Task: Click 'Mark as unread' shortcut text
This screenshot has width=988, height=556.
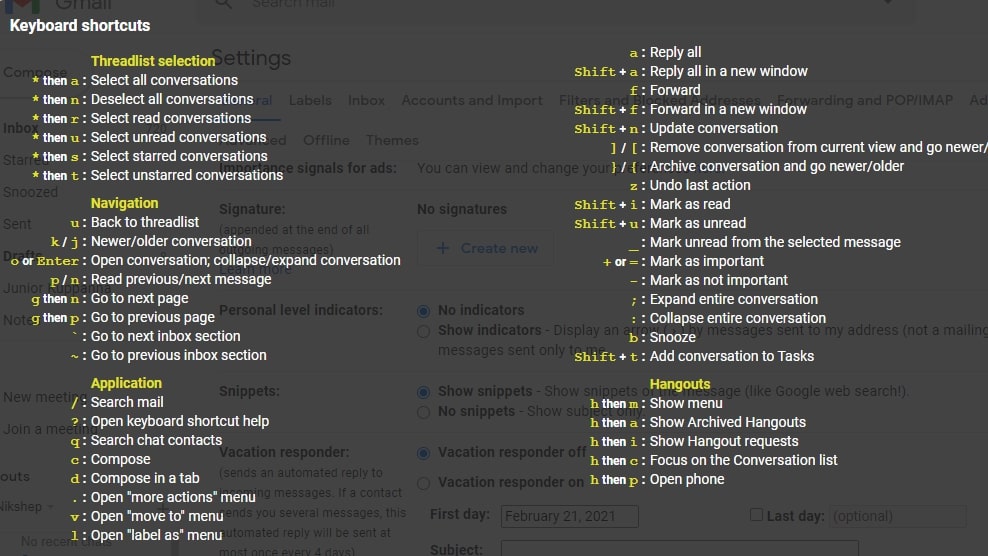Action: point(698,223)
